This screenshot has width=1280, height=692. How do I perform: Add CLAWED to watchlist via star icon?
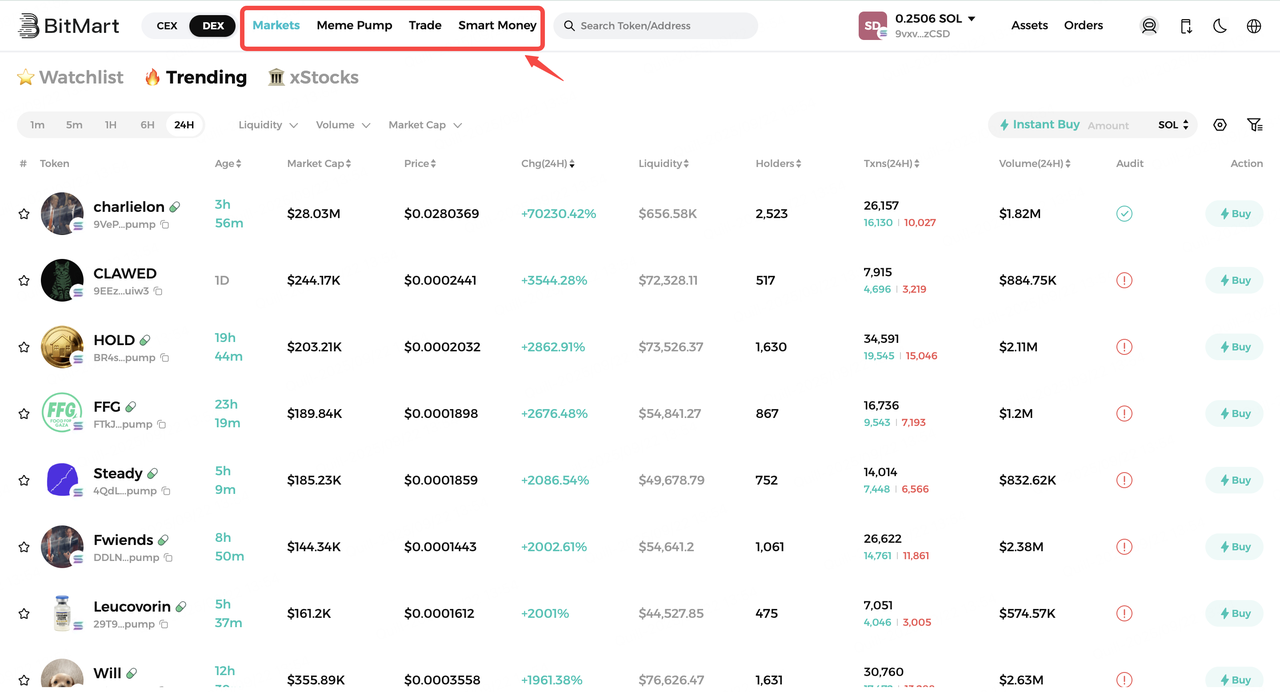(x=23, y=280)
